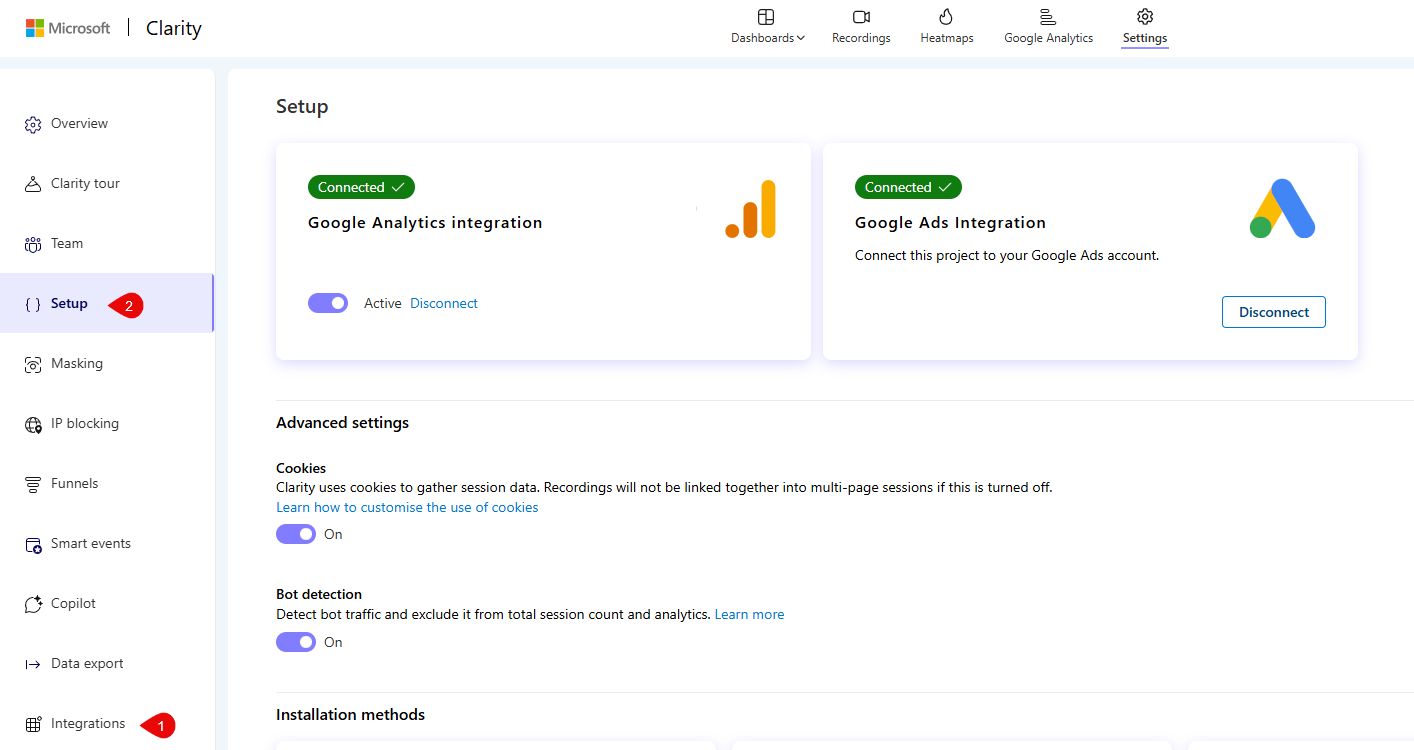Expand the Dashboards dropdown chevron
Image resolution: width=1414 pixels, height=750 pixels.
pyautogui.click(x=801, y=38)
